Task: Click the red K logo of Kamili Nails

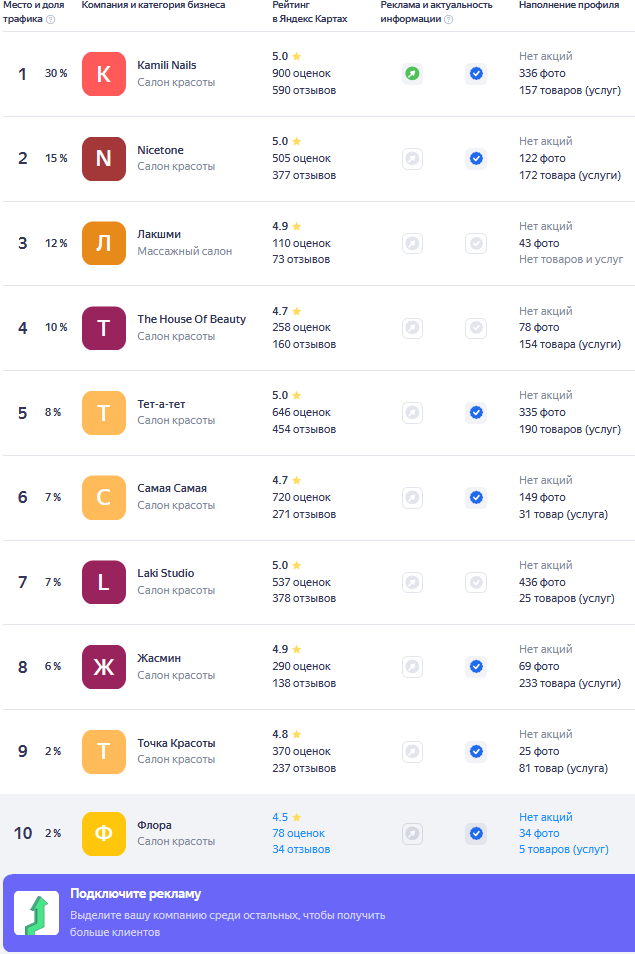Action: pyautogui.click(x=104, y=74)
